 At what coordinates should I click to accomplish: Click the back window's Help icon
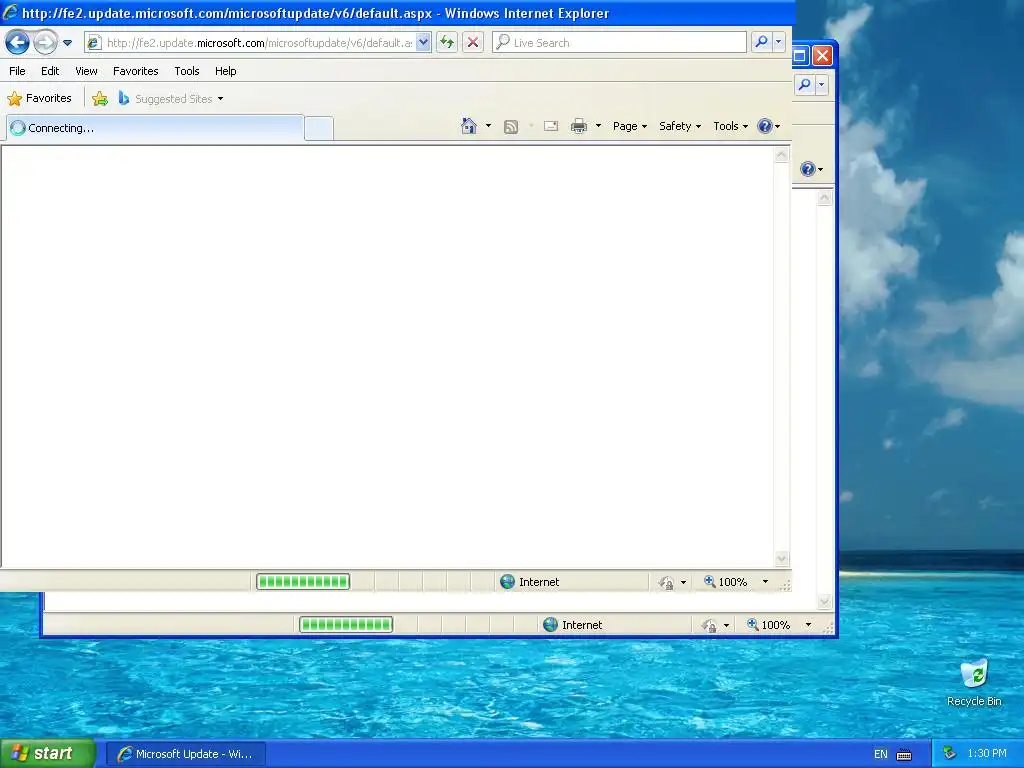808,169
